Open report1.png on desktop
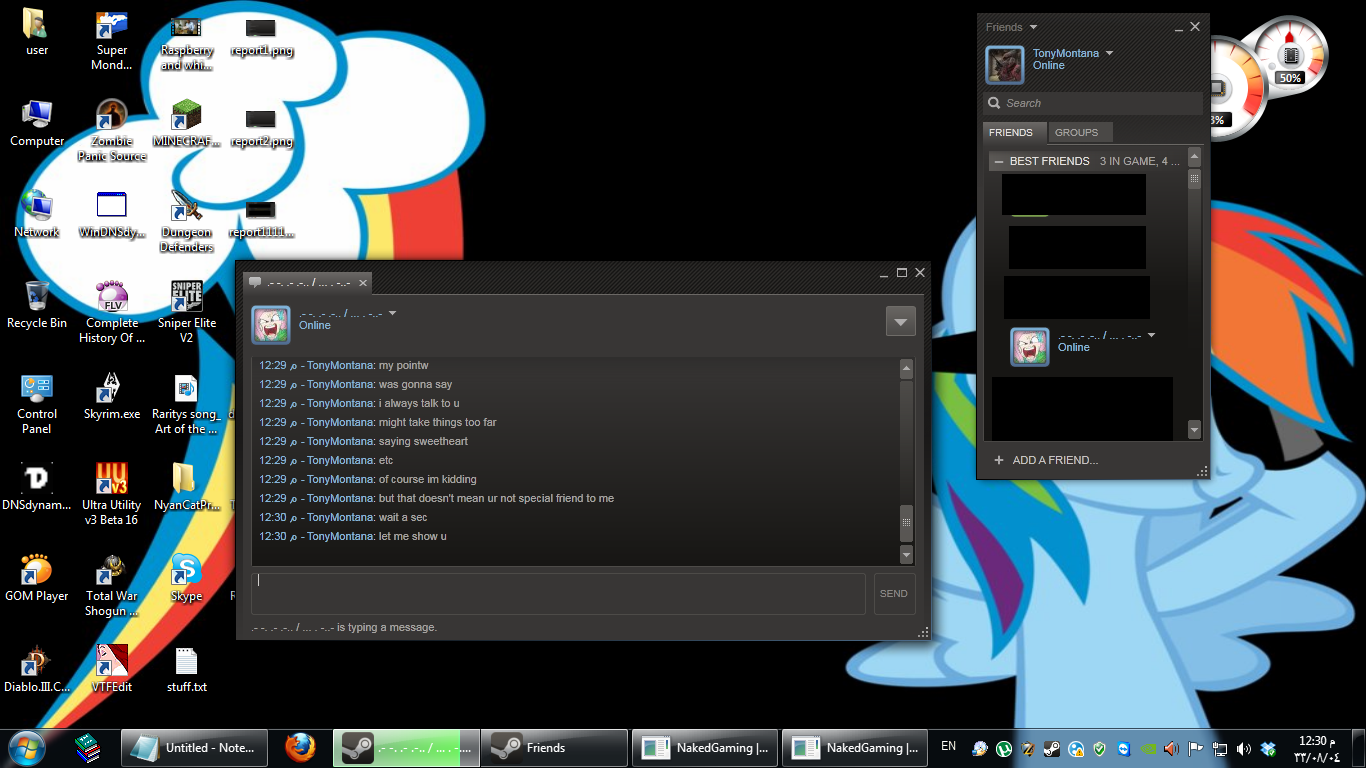 [261, 37]
